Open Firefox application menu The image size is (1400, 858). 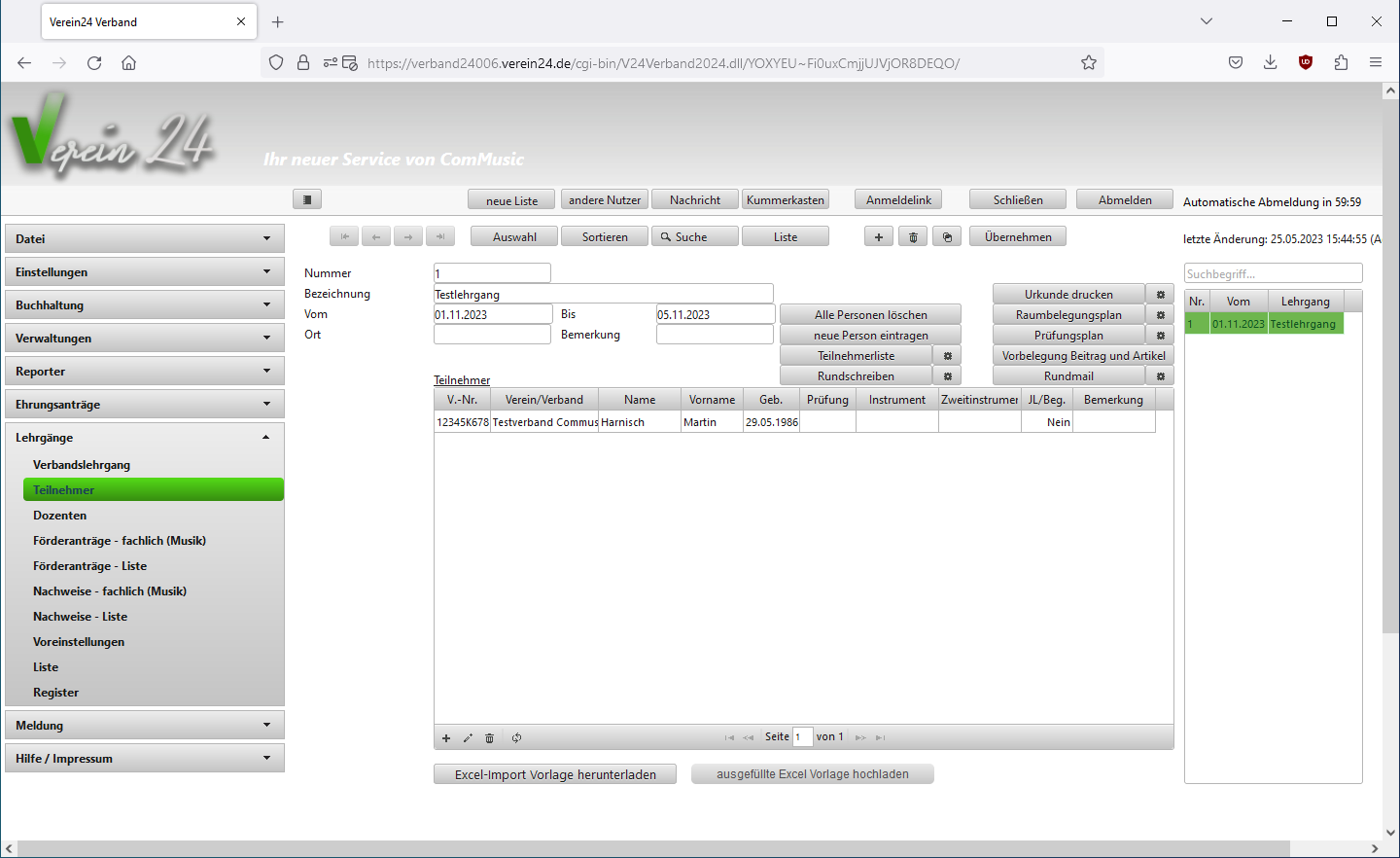(1376, 62)
